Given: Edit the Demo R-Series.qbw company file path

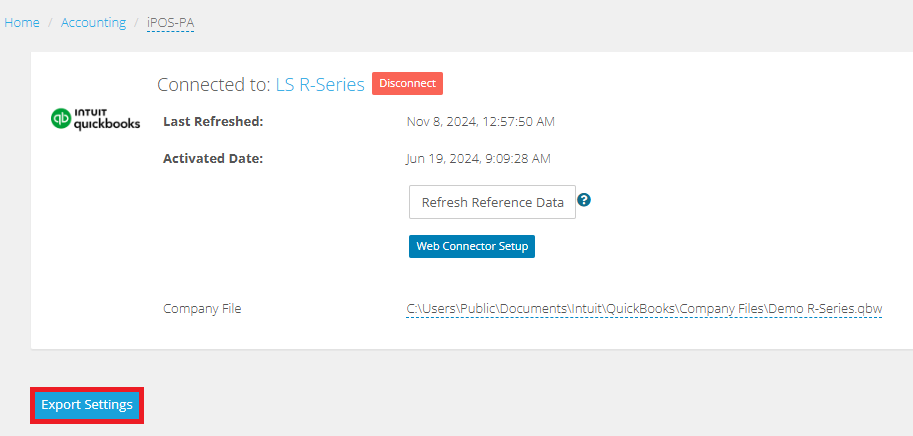Looking at the screenshot, I should point(644,309).
